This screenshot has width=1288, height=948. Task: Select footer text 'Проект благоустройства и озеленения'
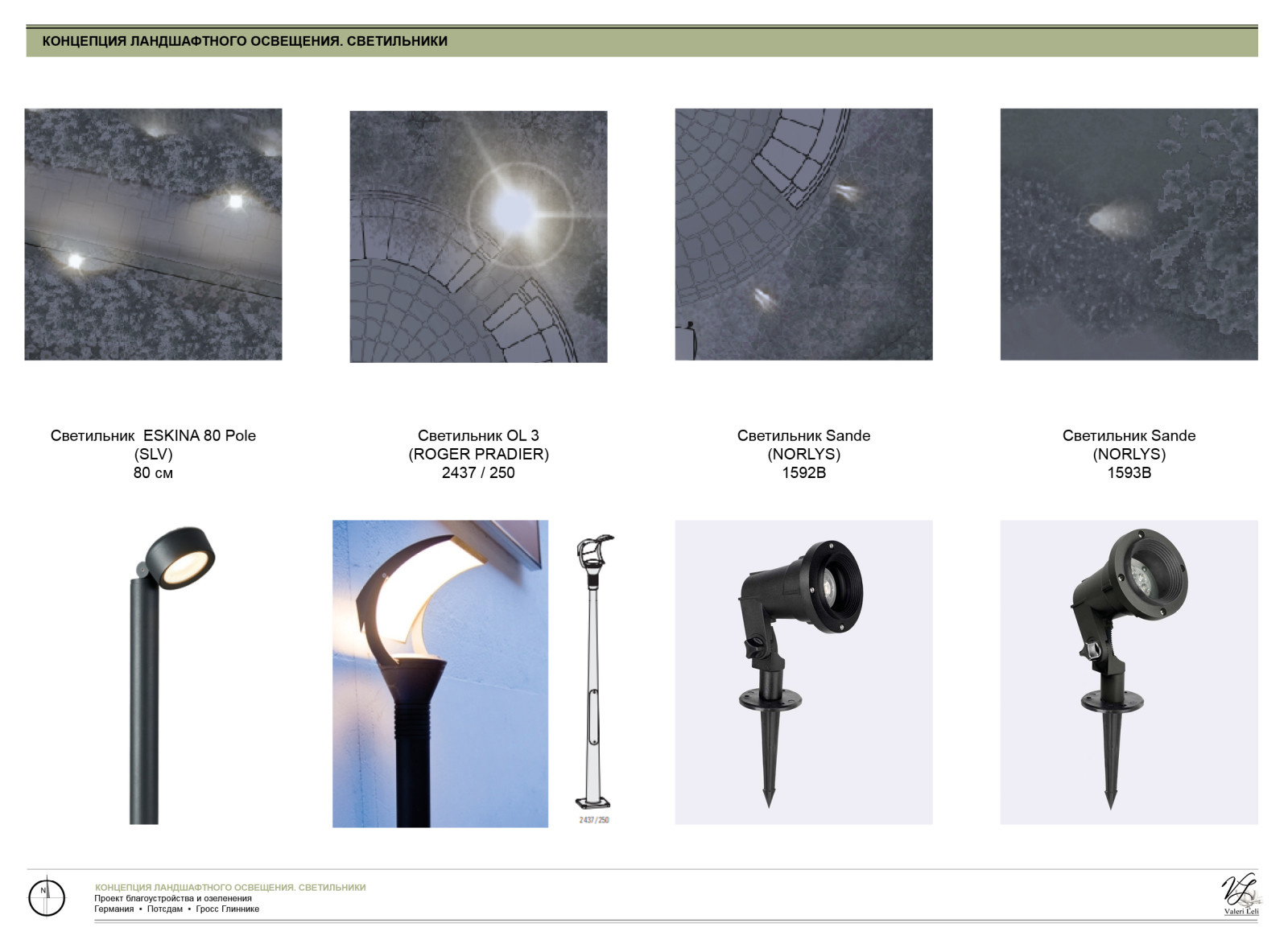coord(173,898)
